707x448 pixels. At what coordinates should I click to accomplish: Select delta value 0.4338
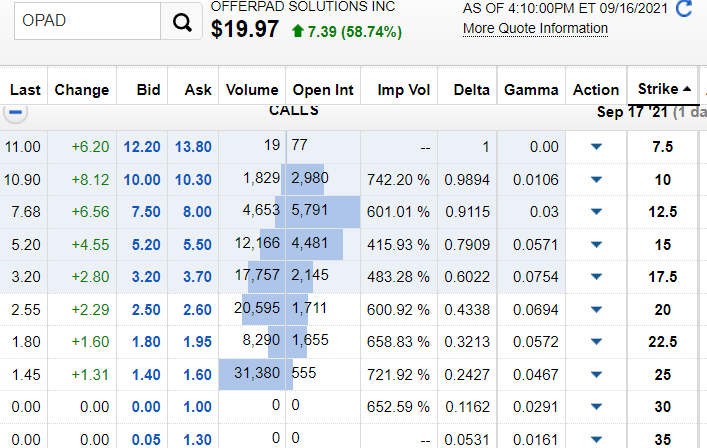click(467, 310)
